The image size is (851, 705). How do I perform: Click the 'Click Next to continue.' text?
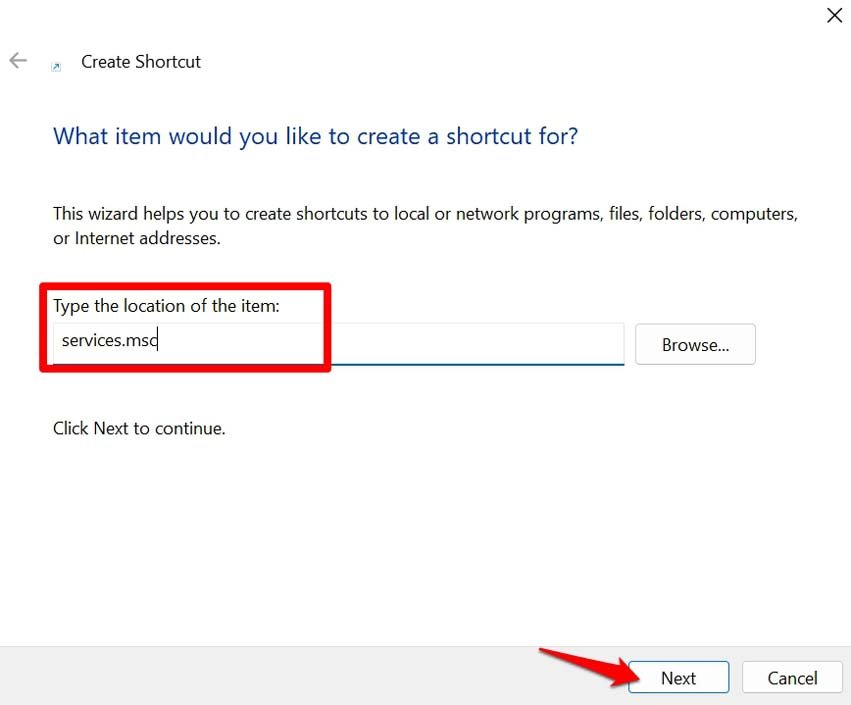[x=139, y=428]
